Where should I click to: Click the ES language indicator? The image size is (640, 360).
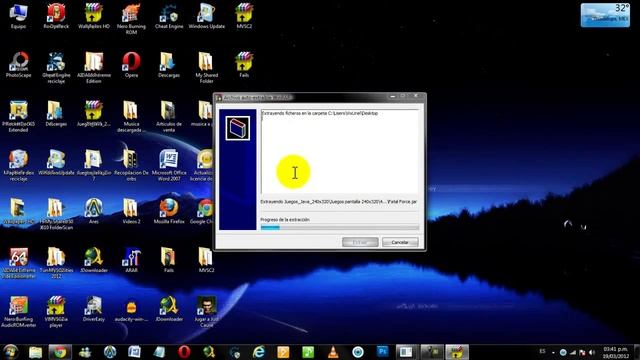click(542, 351)
